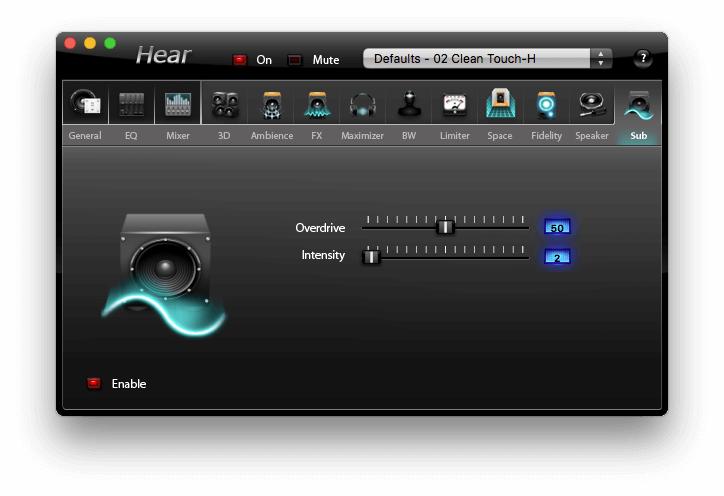Viewport: 724px width, 496px height.
Task: Open the Speaker settings icon
Action: tap(592, 104)
